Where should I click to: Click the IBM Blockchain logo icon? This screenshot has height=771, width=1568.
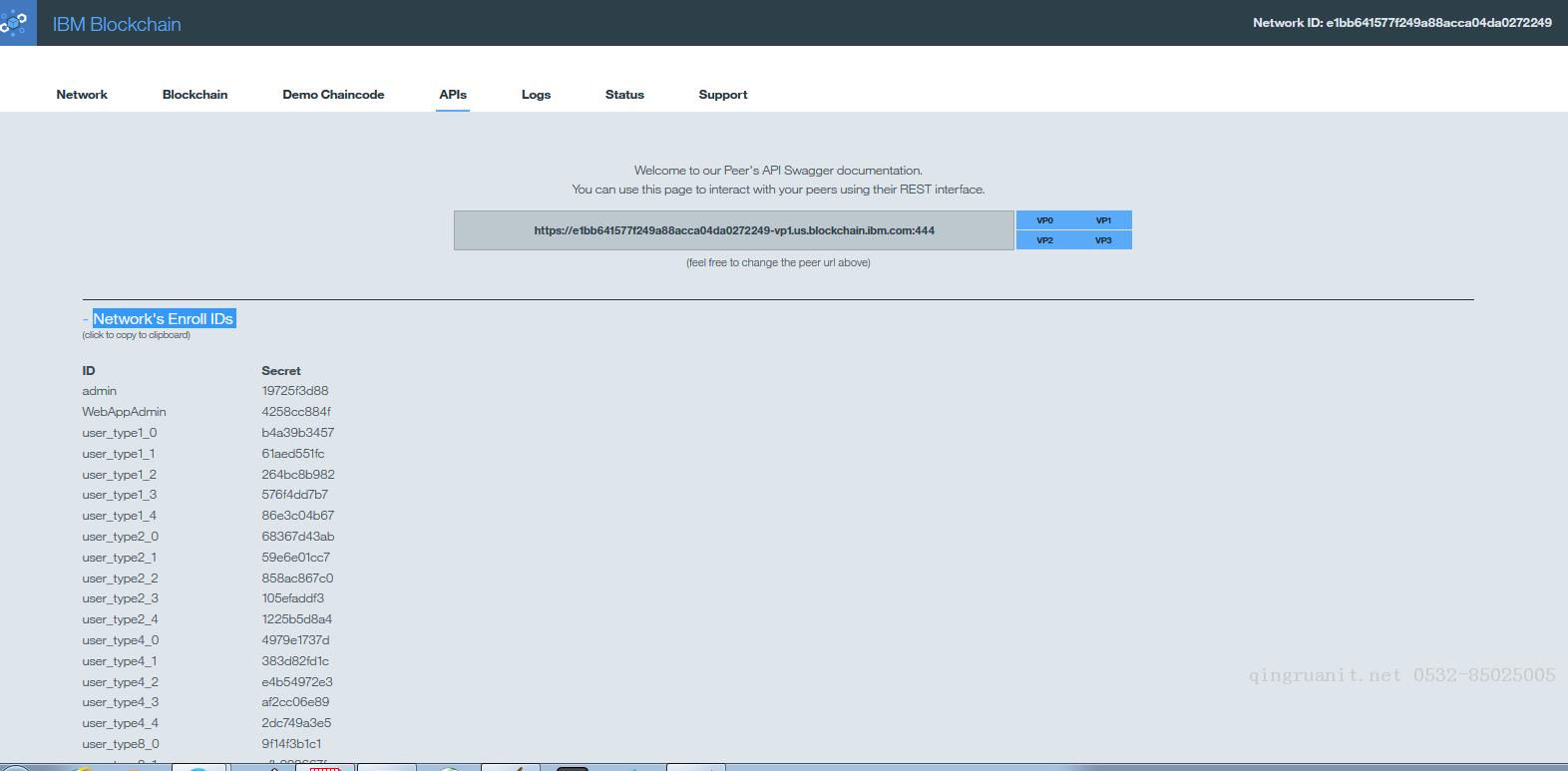17,23
